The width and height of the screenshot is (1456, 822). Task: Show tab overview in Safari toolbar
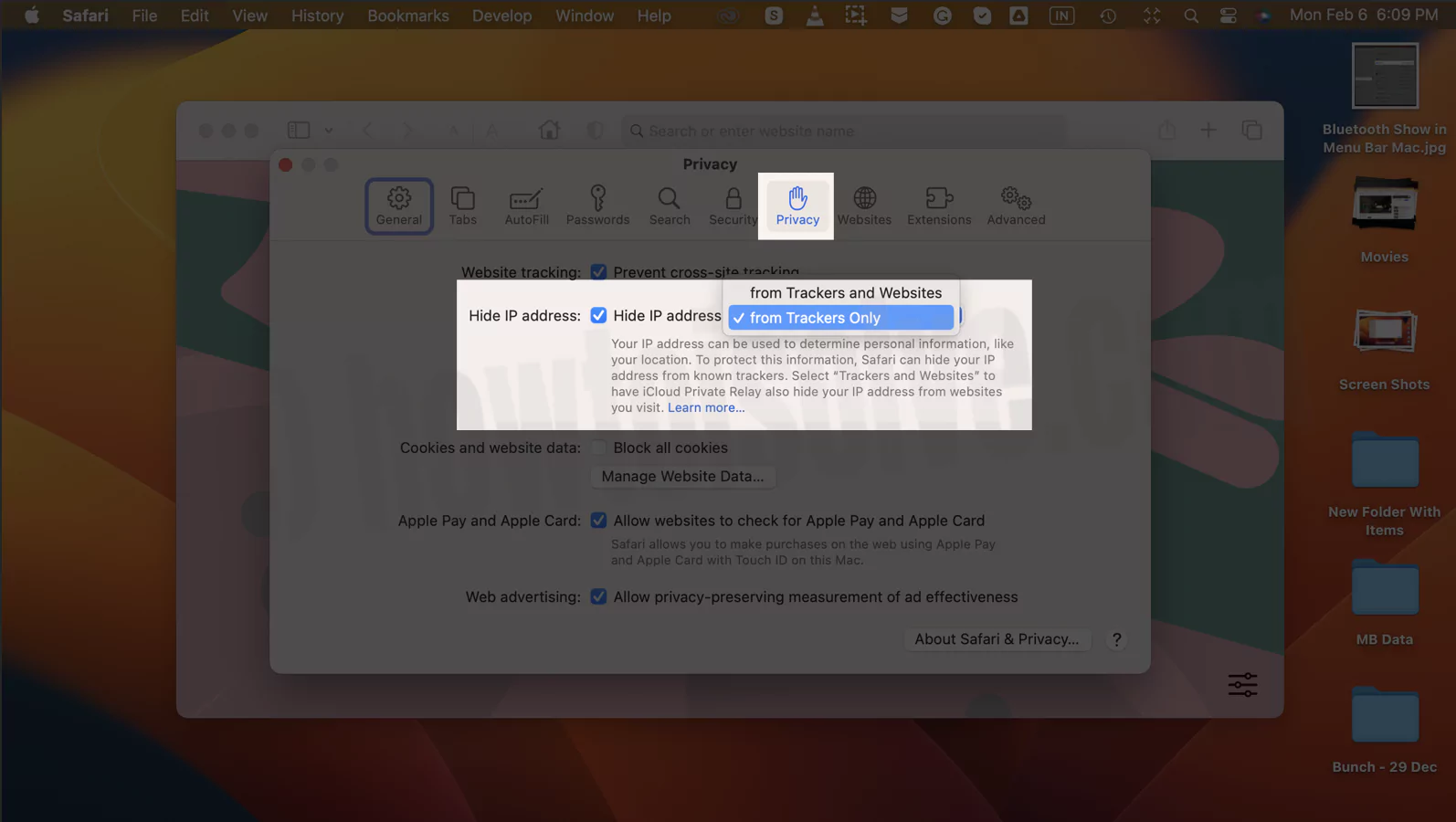pyautogui.click(x=1252, y=130)
